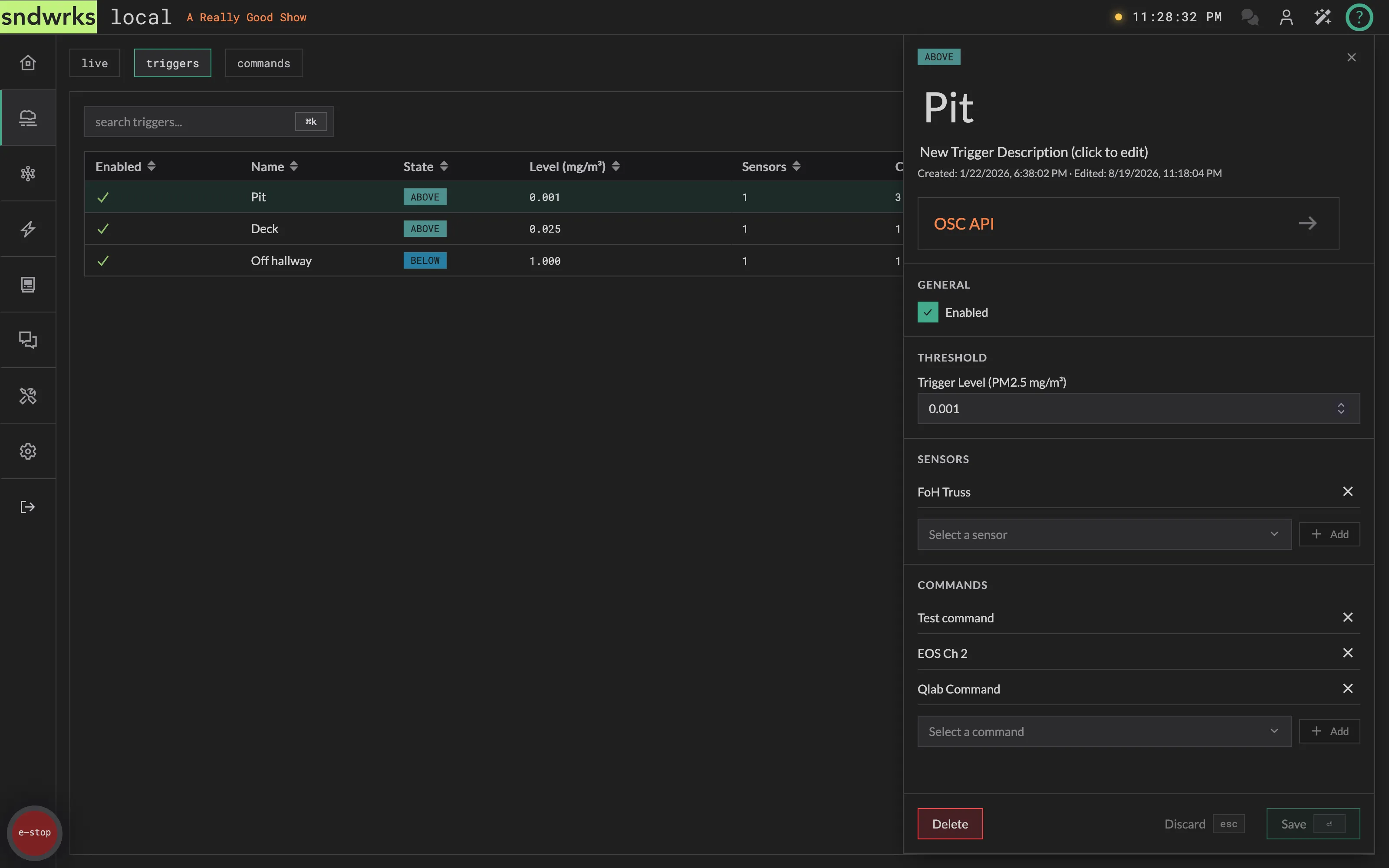Click the 1.000 level value

tap(545, 261)
